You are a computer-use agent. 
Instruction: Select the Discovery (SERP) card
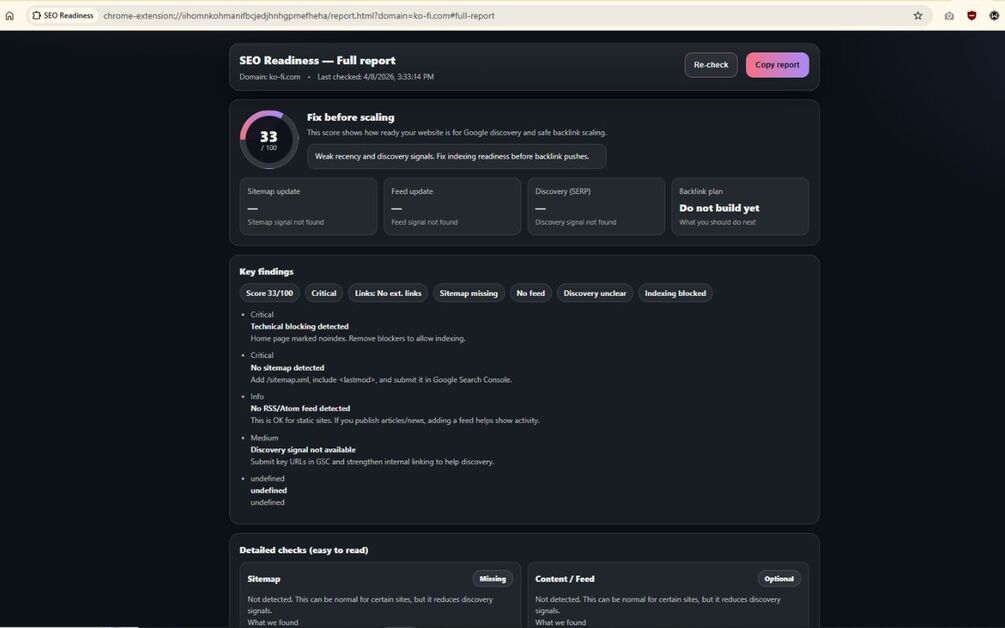[x=596, y=206]
